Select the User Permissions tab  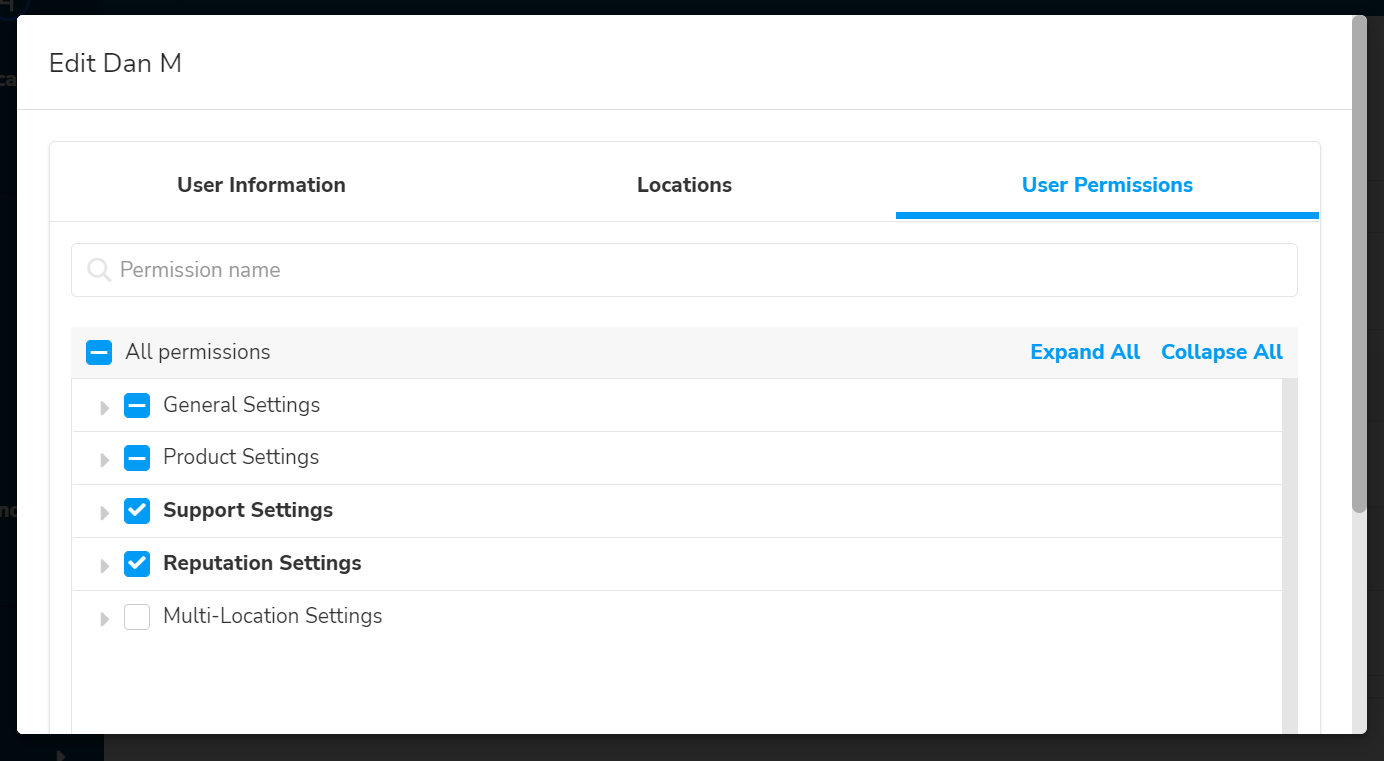[1107, 185]
